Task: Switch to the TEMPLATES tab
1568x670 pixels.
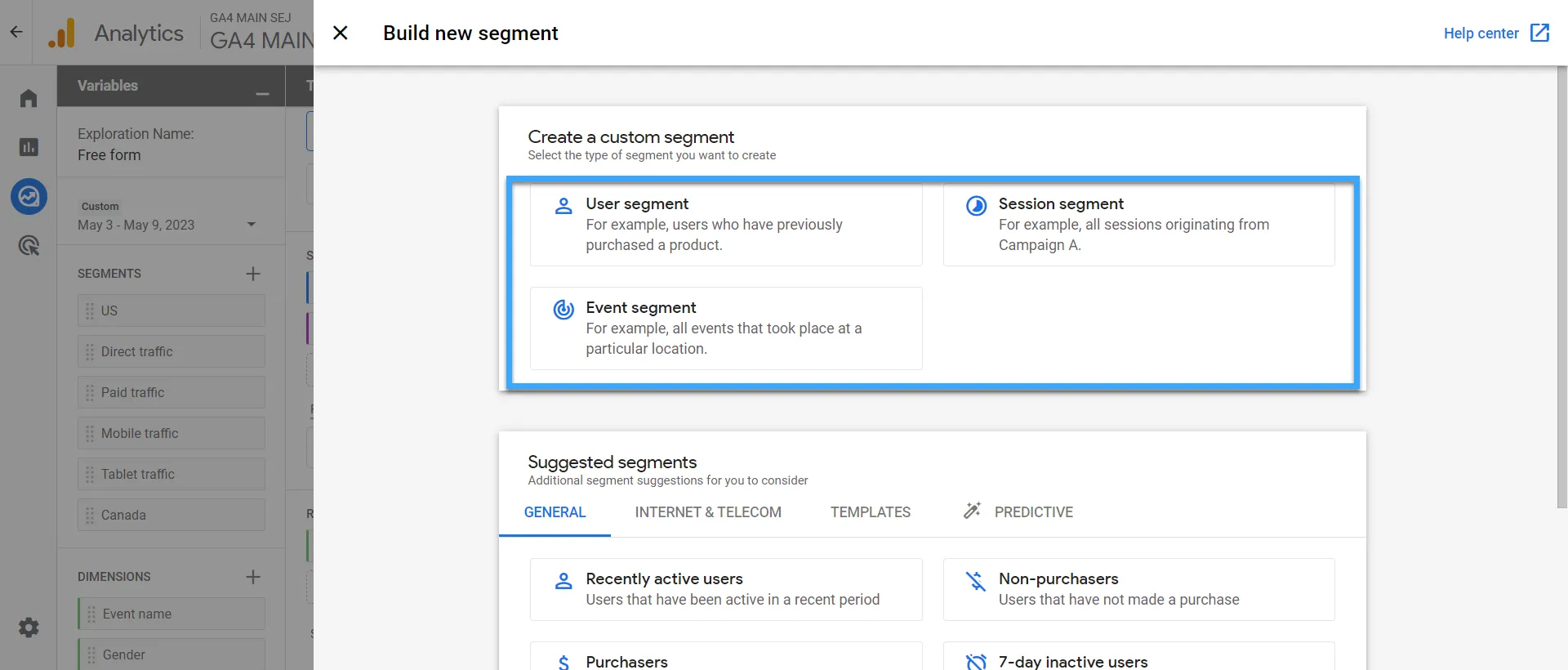Action: pyautogui.click(x=871, y=512)
